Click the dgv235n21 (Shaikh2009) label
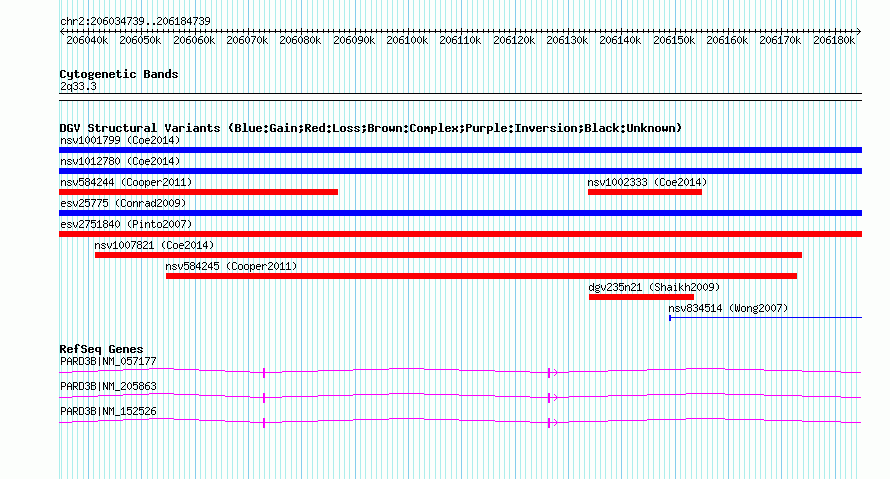Image resolution: width=890 pixels, height=479 pixels. pyautogui.click(x=654, y=287)
